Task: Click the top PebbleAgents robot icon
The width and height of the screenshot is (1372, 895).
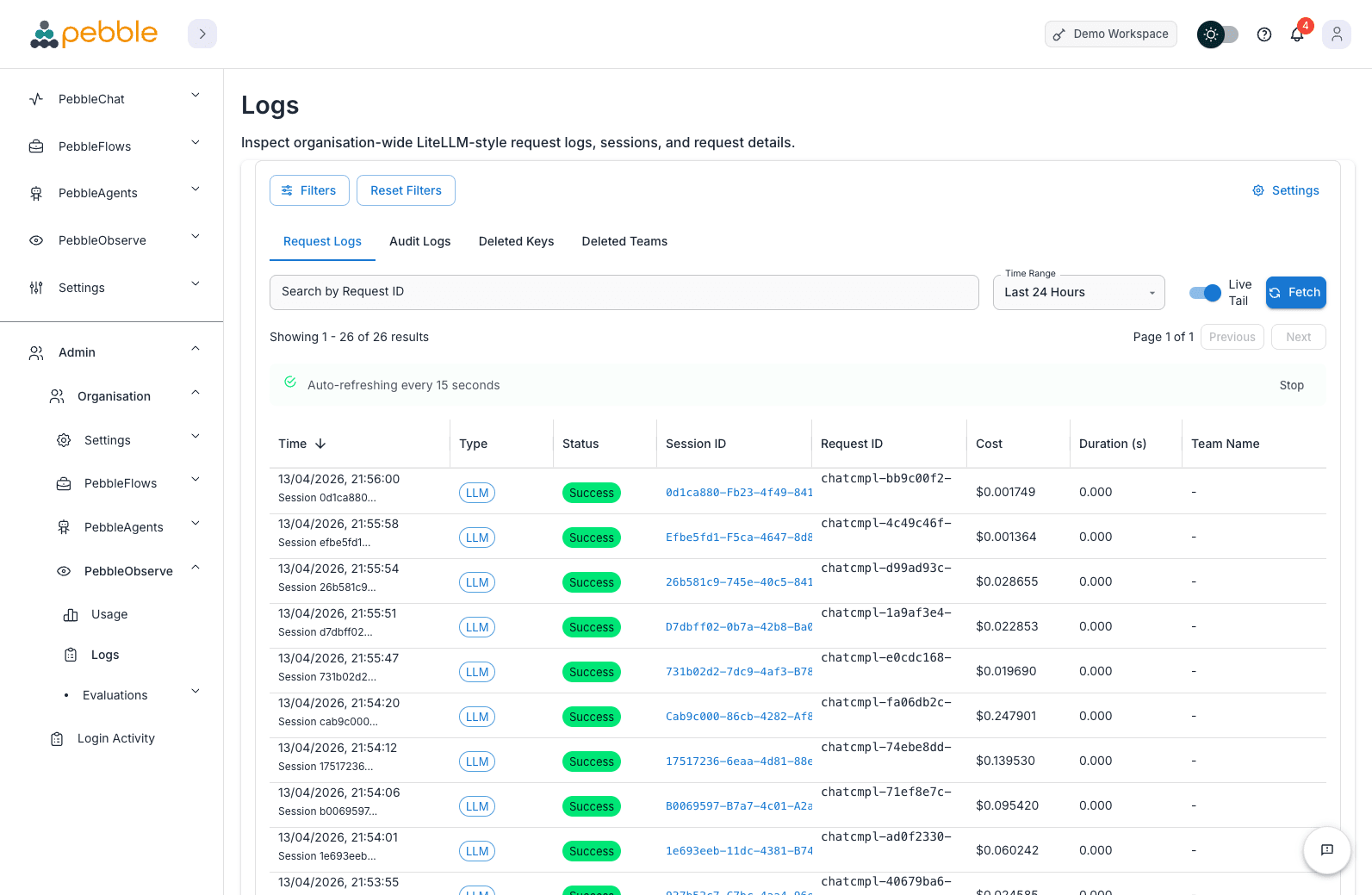Action: click(36, 194)
